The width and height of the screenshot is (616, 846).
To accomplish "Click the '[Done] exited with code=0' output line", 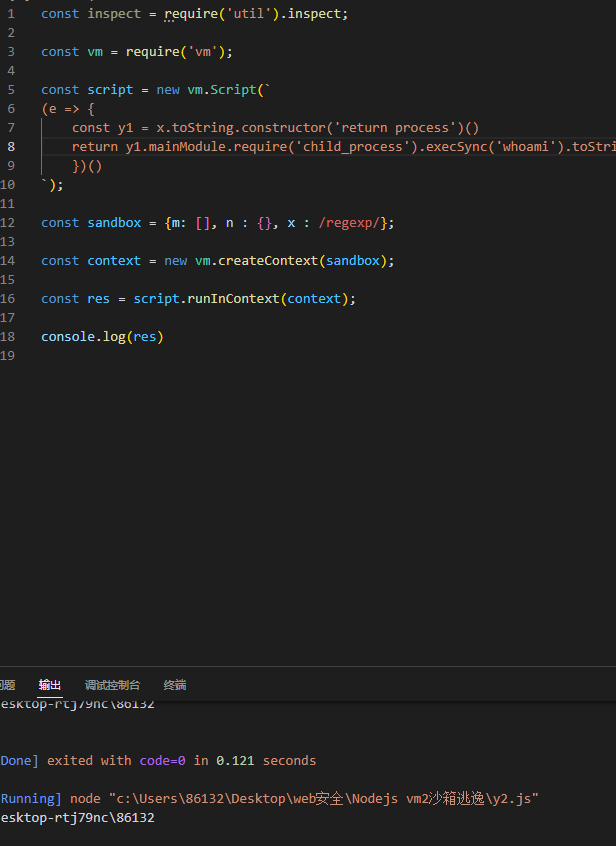I will click(158, 761).
